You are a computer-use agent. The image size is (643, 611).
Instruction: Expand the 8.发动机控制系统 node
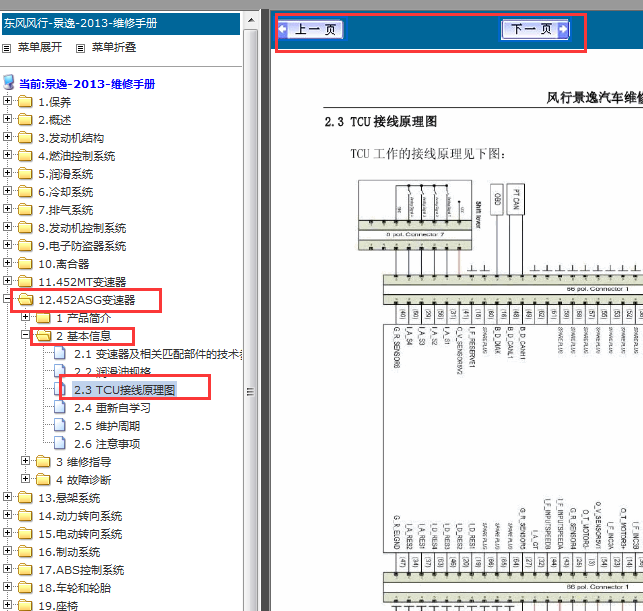7,226
